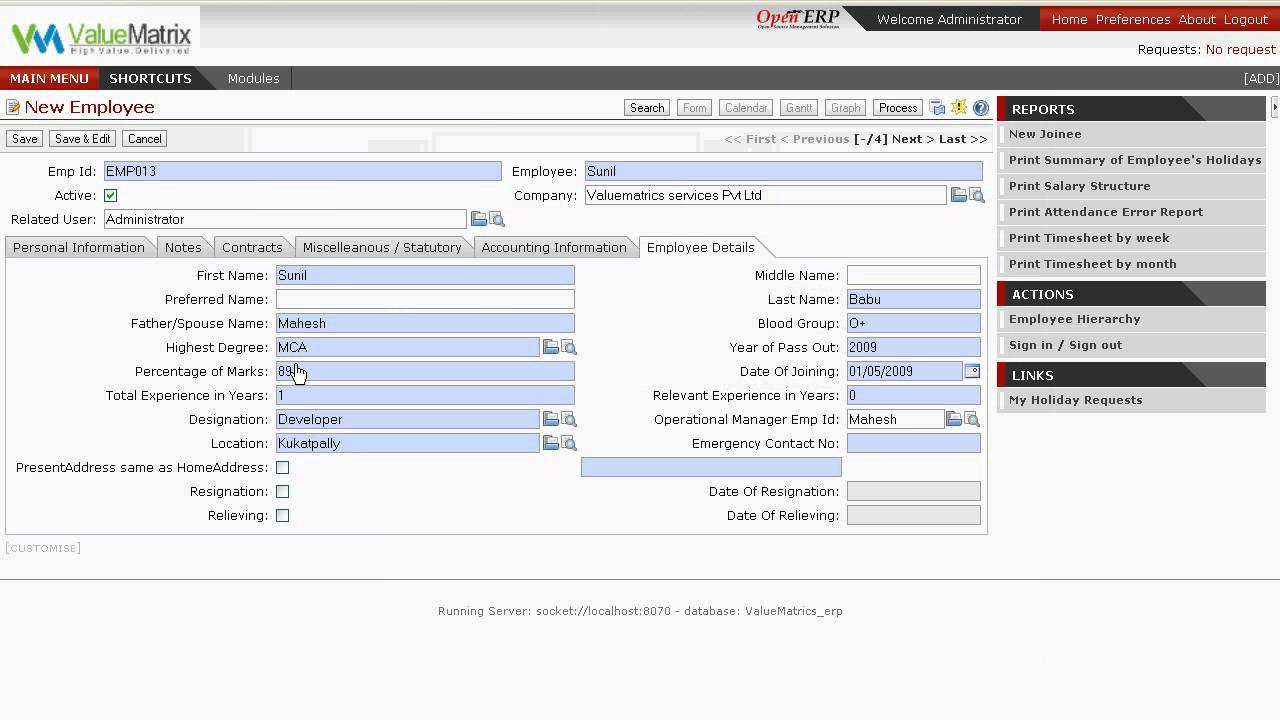Open the Designation folder icon
This screenshot has height=720, width=1280.
tap(550, 419)
